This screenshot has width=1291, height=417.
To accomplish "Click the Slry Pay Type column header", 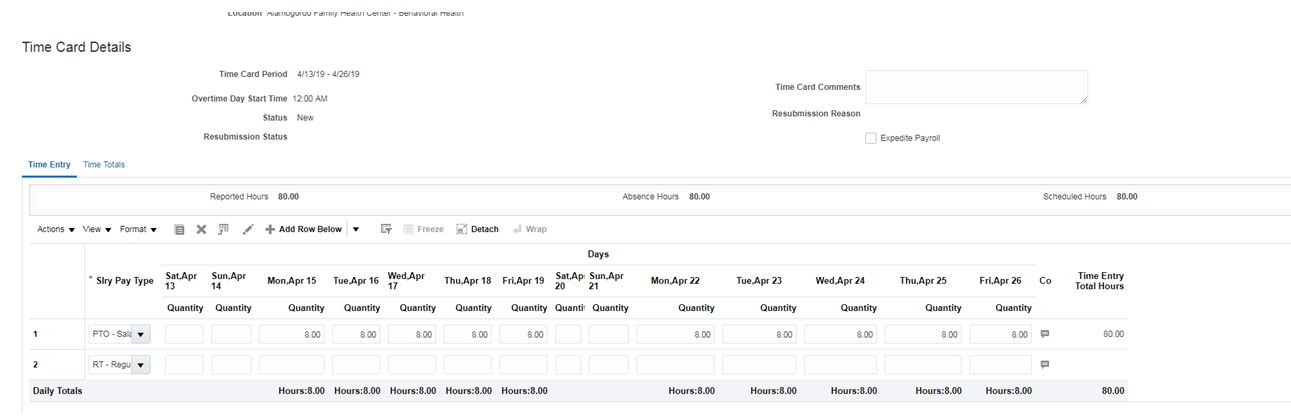I will 125,281.
